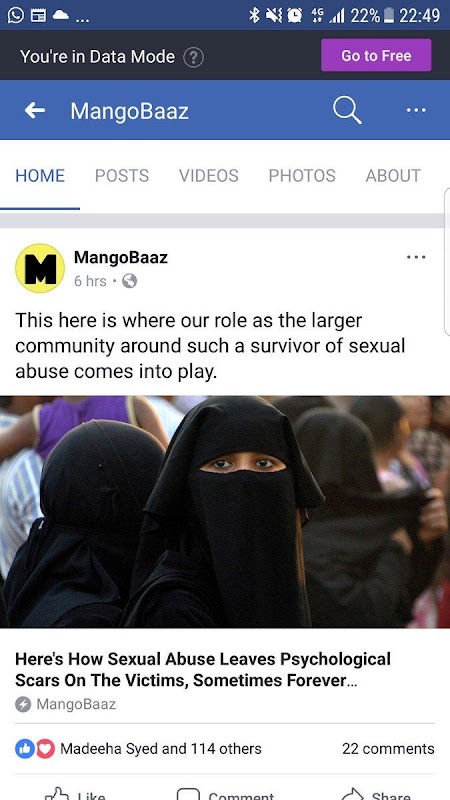Open the article image thumbnail

coord(225,512)
